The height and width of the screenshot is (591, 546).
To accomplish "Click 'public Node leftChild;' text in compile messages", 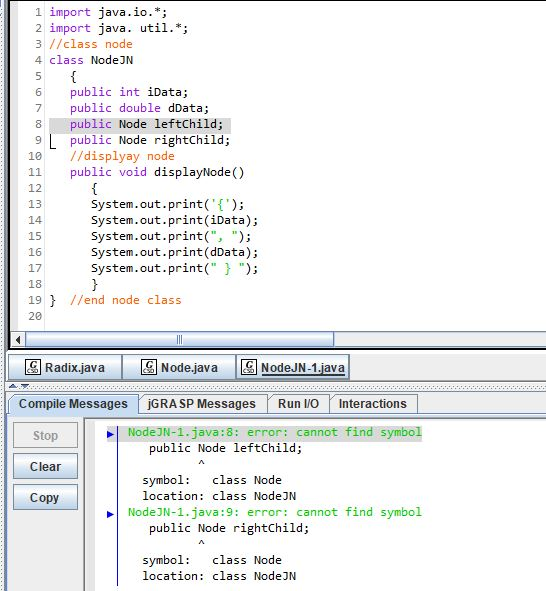I will click(x=225, y=448).
